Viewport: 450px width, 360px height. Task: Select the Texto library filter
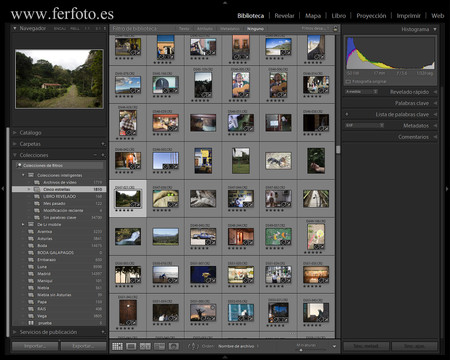point(184,29)
